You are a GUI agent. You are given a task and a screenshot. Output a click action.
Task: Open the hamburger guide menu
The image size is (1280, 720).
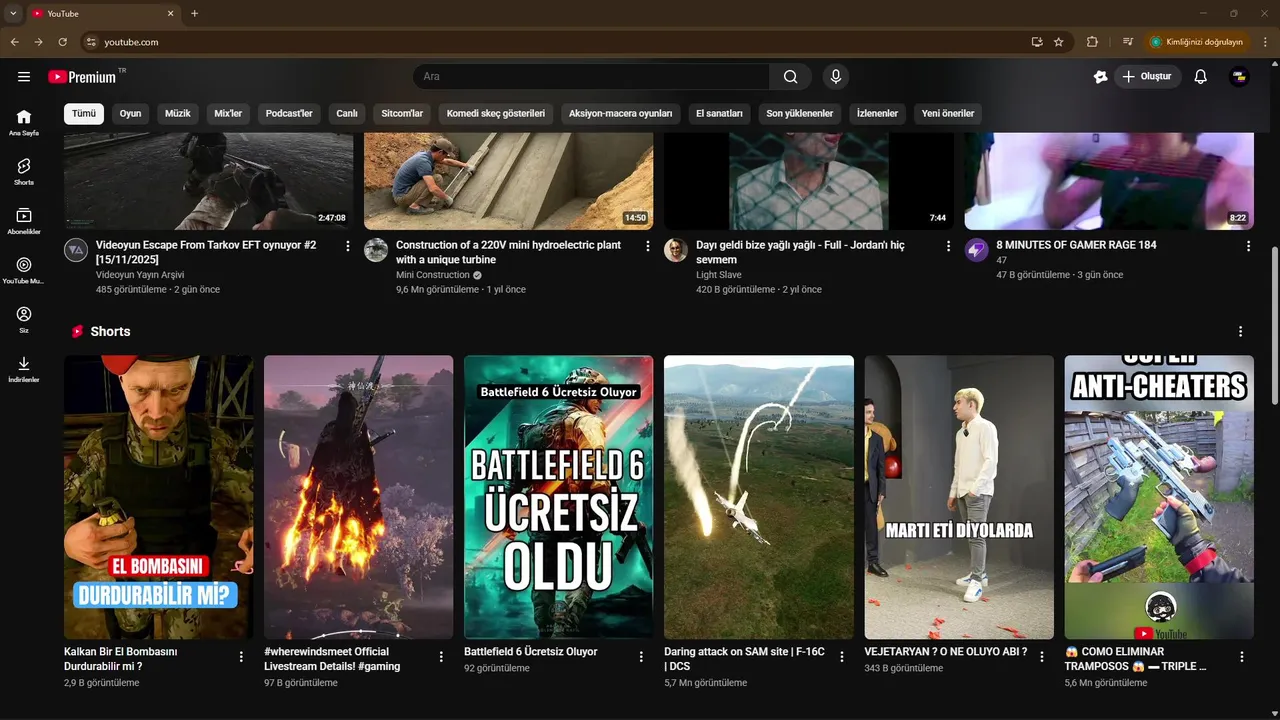[24, 77]
